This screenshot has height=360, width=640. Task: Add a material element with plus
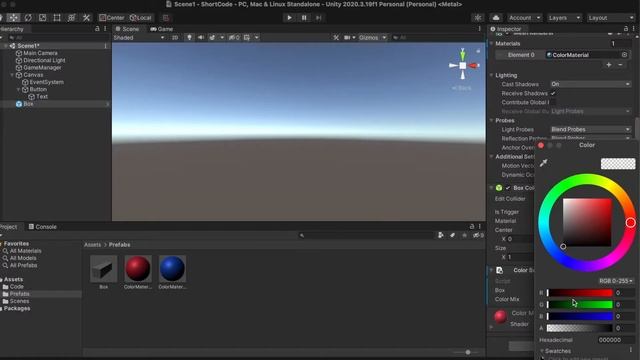(x=609, y=64)
